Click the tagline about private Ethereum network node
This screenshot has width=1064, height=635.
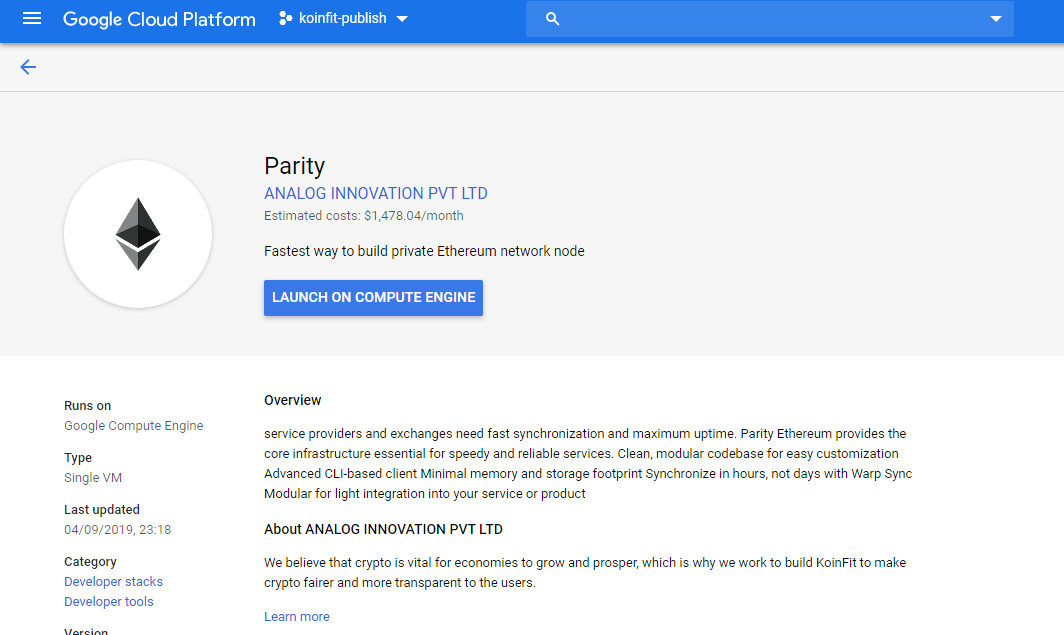[x=424, y=251]
